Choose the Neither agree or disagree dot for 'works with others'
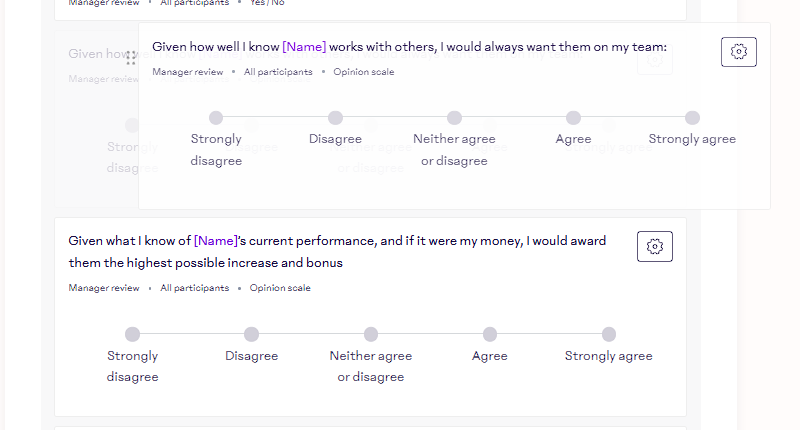Viewport: 800px width, 430px height. [x=454, y=118]
